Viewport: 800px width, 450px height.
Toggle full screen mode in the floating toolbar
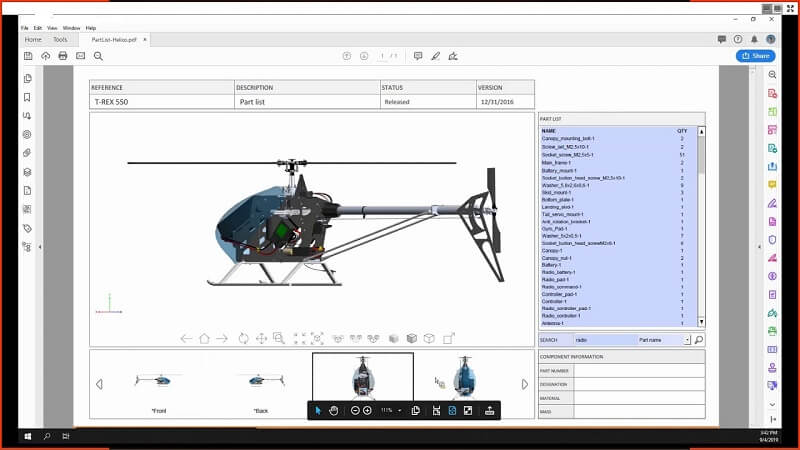click(468, 410)
